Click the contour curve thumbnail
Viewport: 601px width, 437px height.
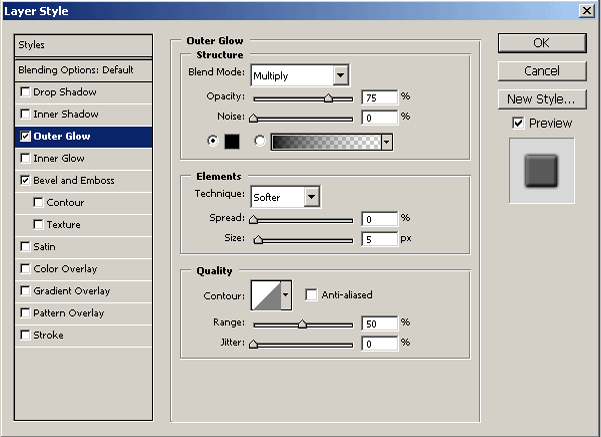(x=265, y=295)
